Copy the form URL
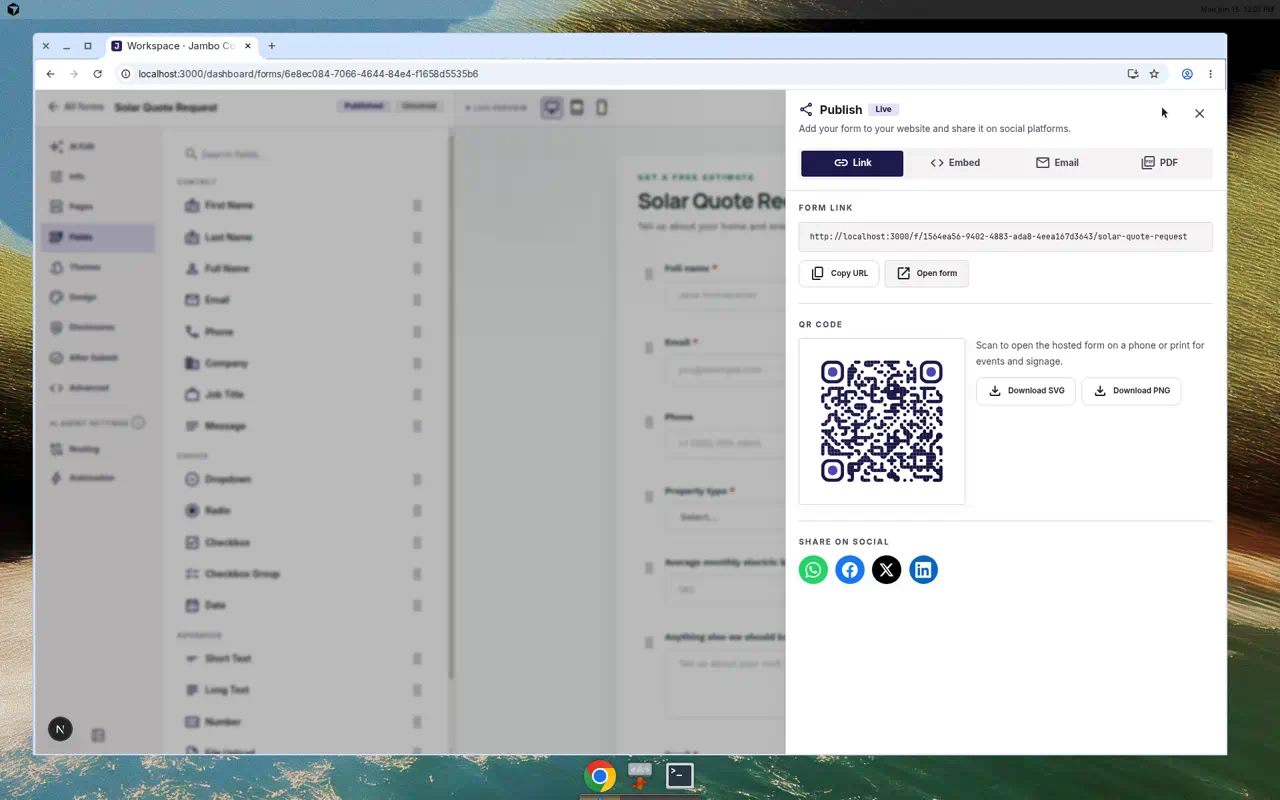 (839, 273)
